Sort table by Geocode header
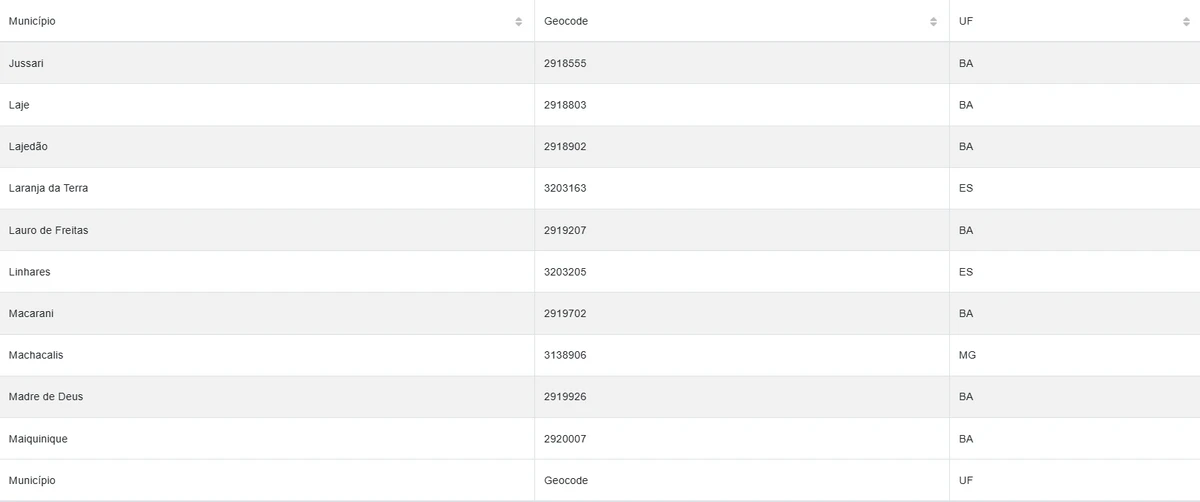 (x=566, y=21)
